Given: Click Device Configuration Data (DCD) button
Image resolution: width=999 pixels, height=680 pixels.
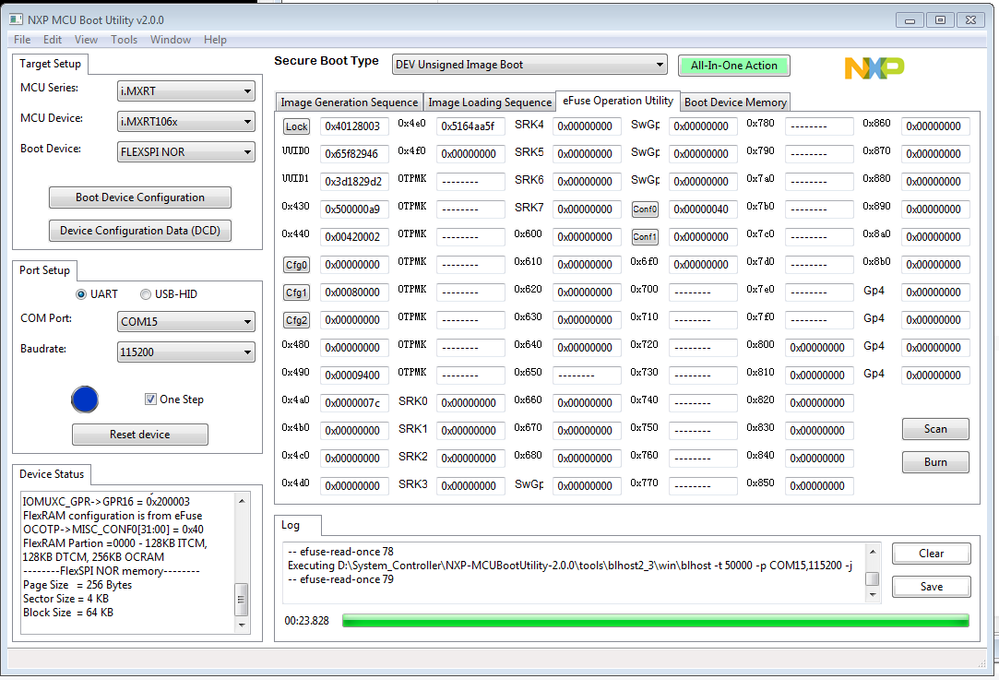Looking at the screenshot, I should point(140,231).
